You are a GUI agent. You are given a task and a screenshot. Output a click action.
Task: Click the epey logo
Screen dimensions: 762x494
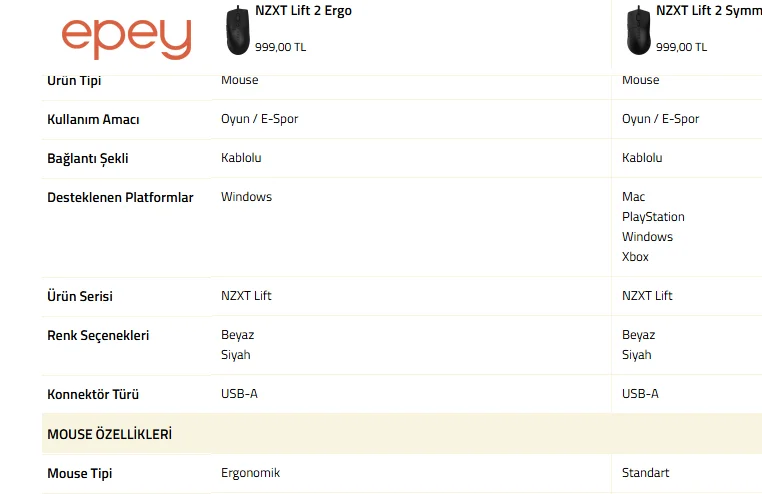(126, 39)
